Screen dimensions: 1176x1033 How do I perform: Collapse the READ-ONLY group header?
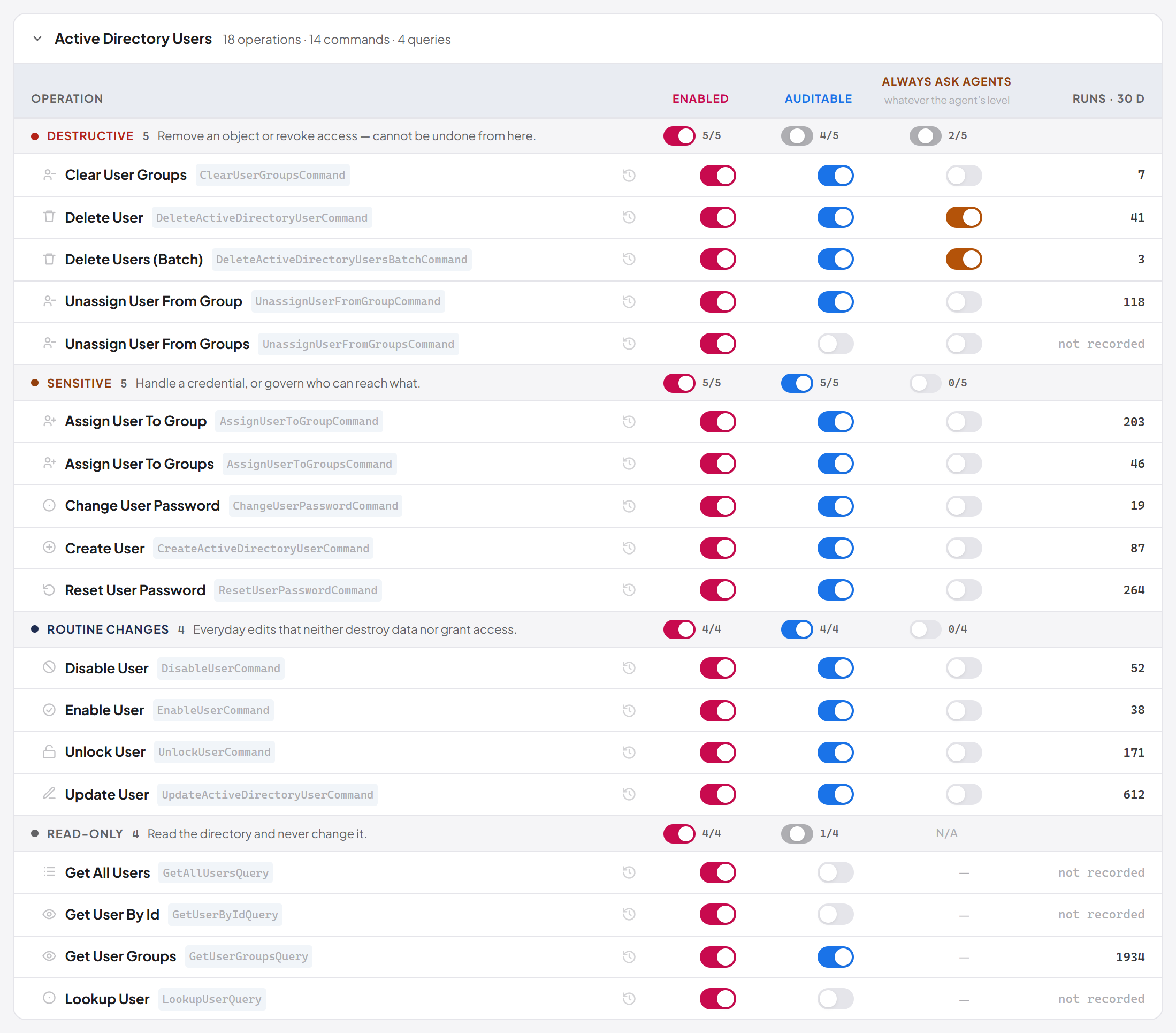click(588, 833)
